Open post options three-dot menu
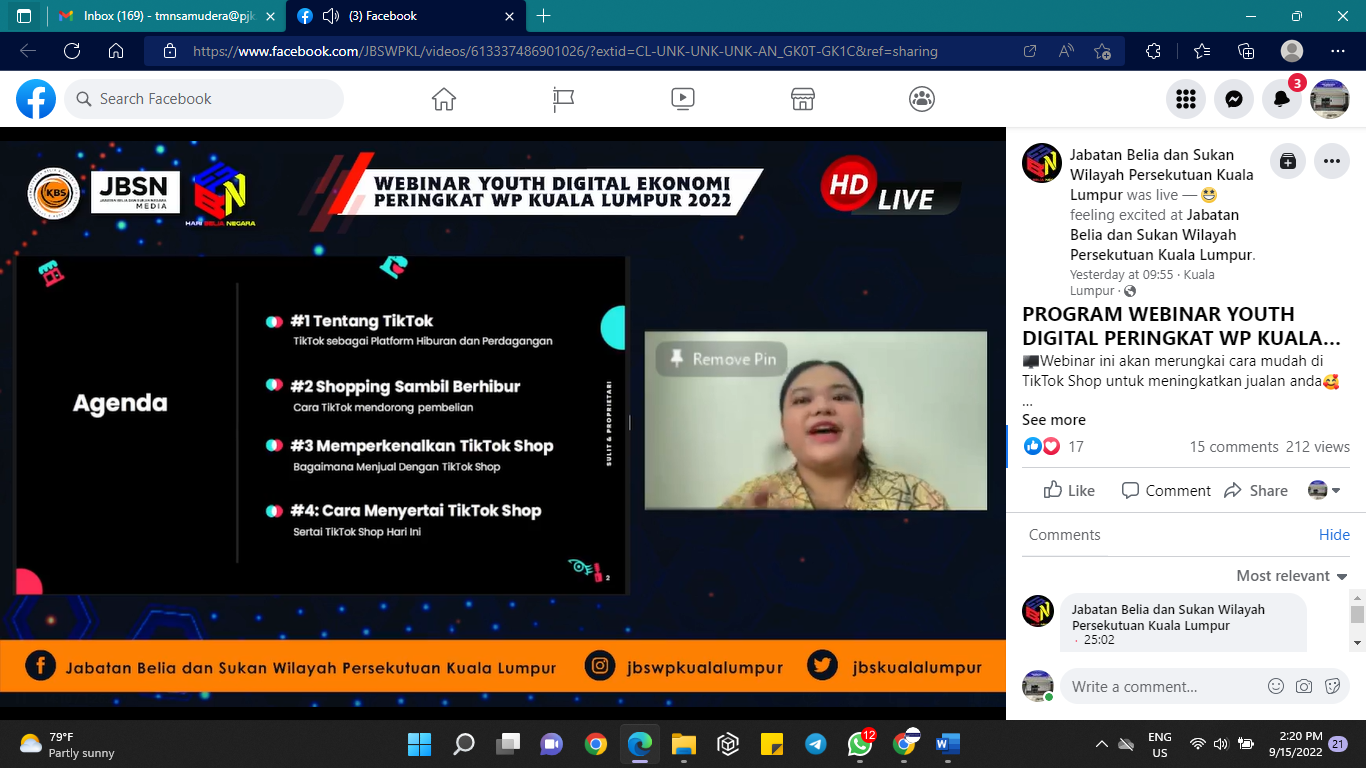Image resolution: width=1366 pixels, height=768 pixels. [1332, 161]
